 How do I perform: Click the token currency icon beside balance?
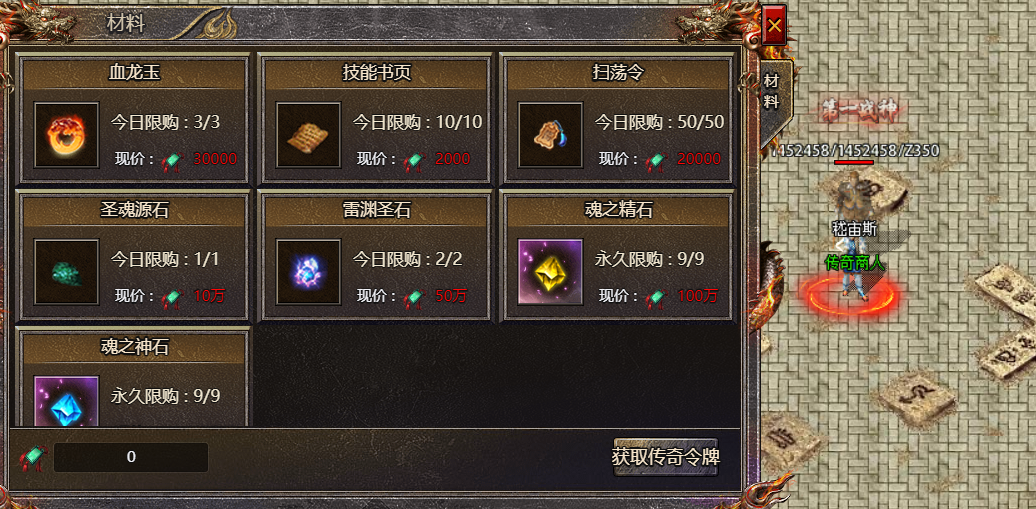pos(33,457)
